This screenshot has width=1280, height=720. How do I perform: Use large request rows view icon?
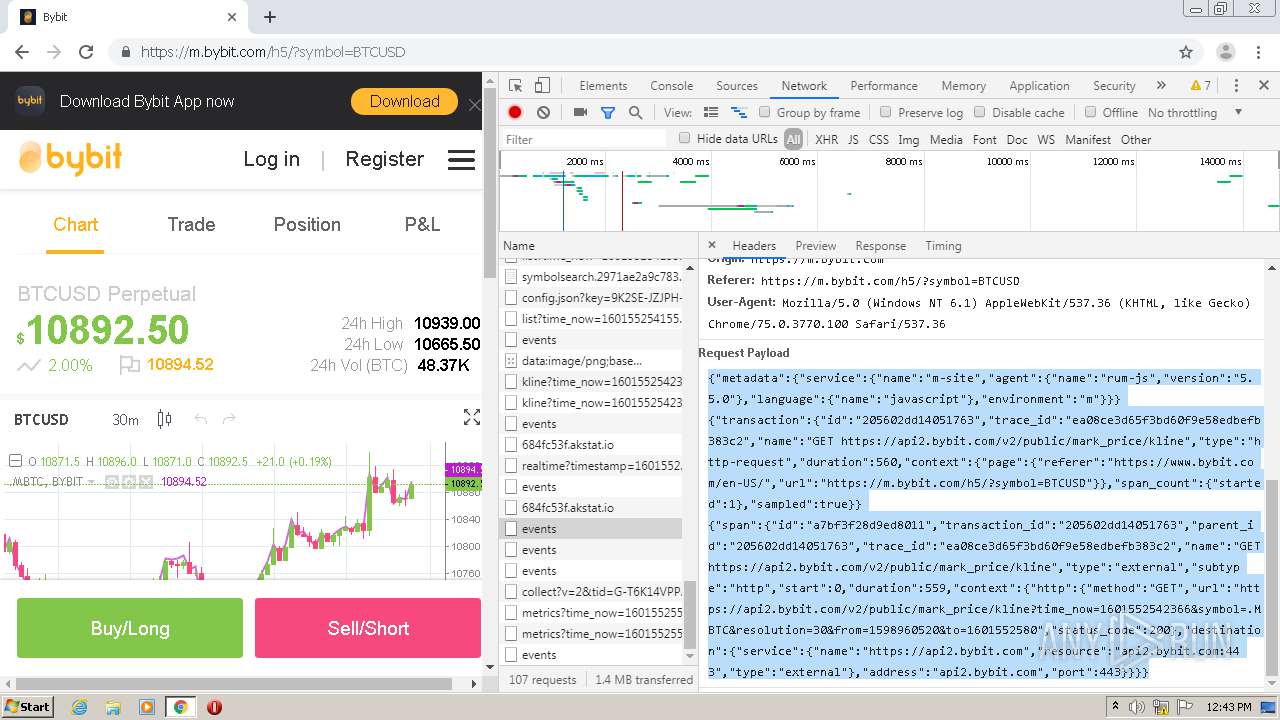tap(711, 113)
